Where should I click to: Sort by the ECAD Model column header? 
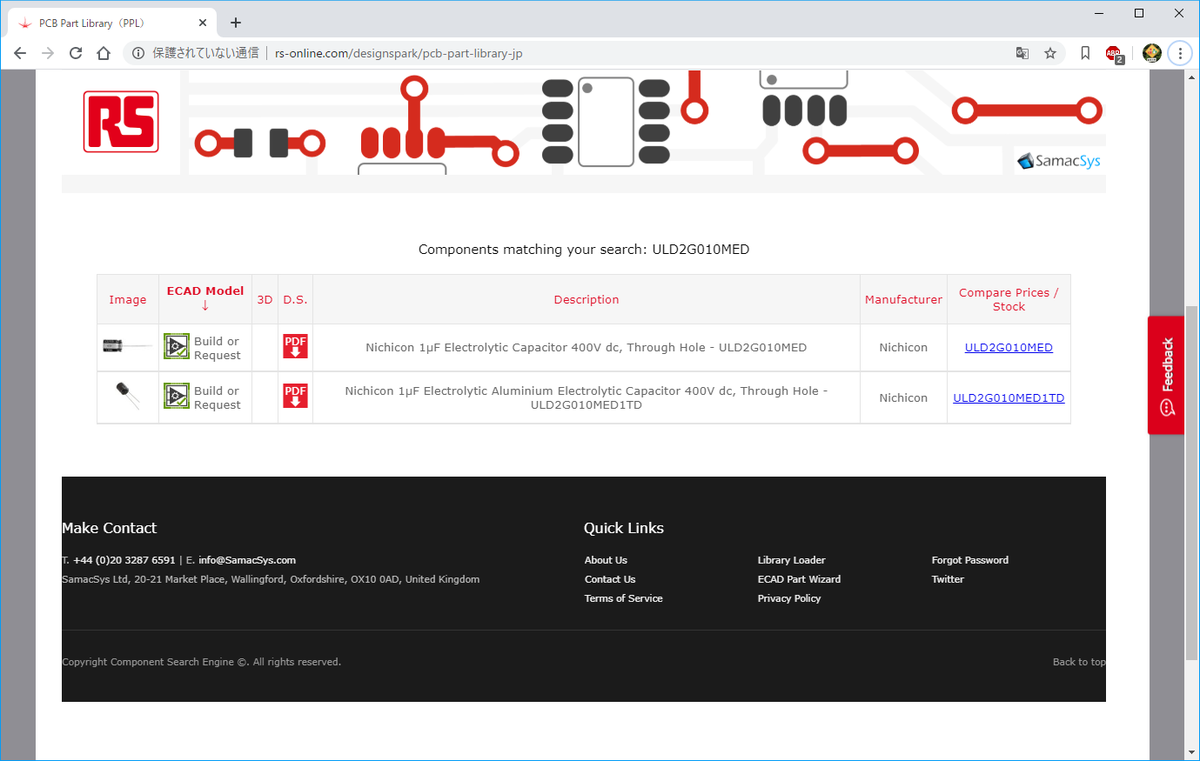(x=205, y=298)
